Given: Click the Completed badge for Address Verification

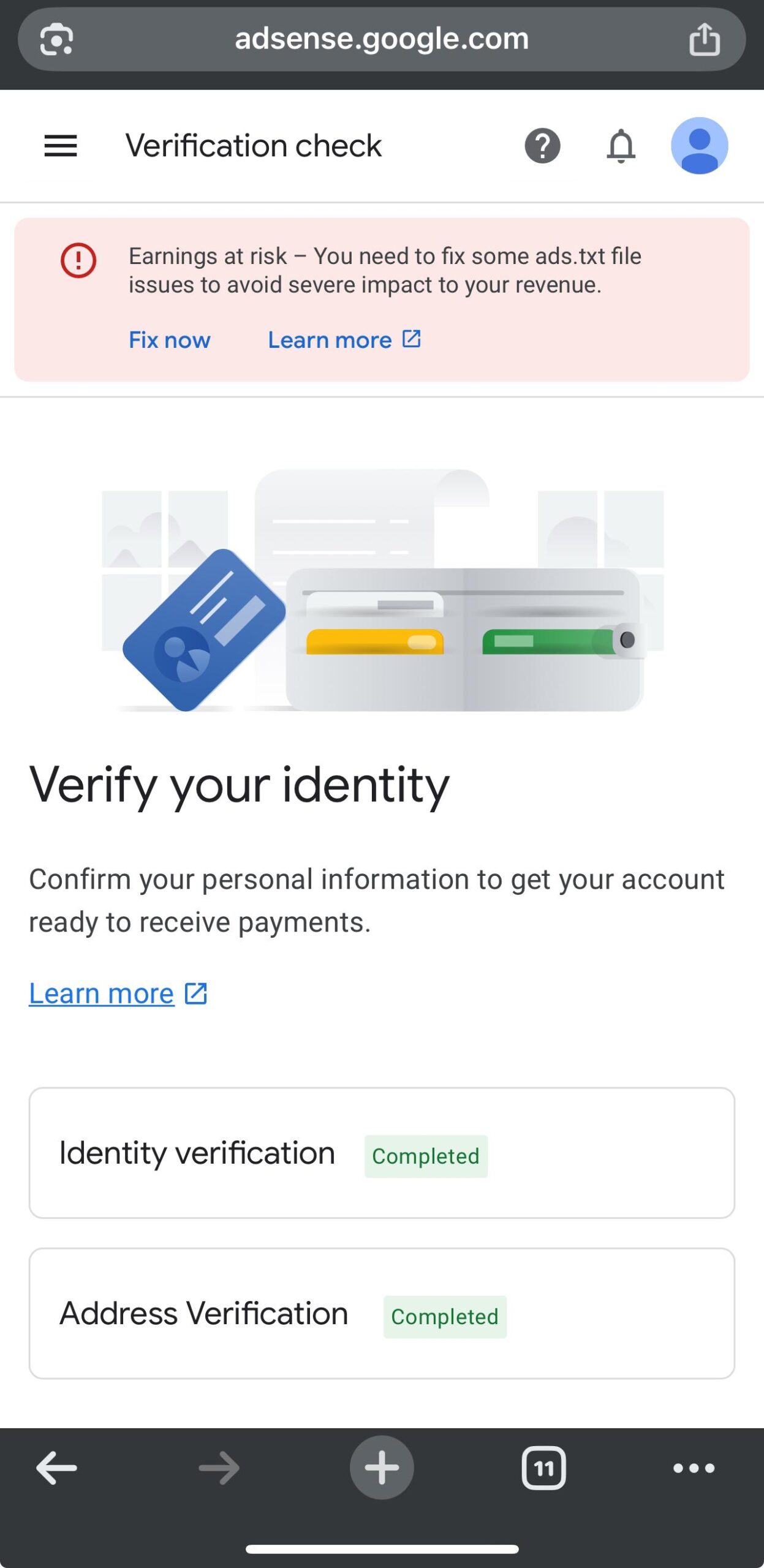Looking at the screenshot, I should (445, 1316).
